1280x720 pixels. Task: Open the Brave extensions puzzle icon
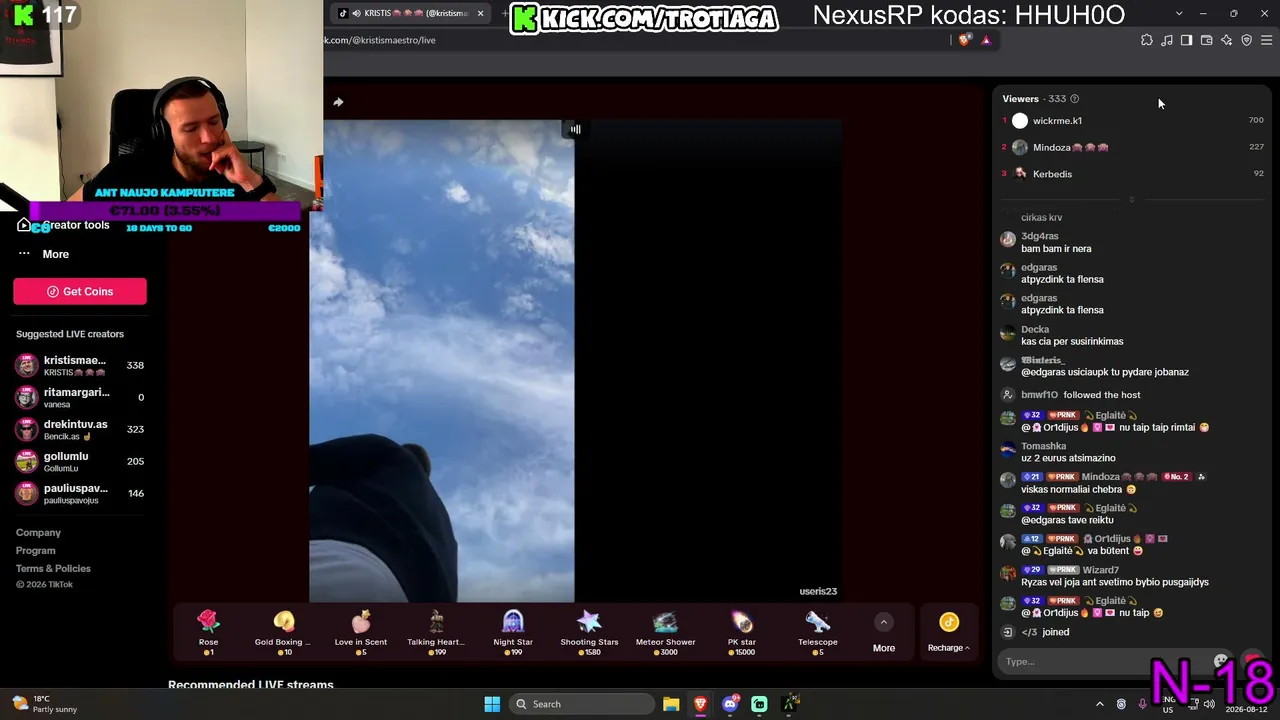click(x=1147, y=40)
